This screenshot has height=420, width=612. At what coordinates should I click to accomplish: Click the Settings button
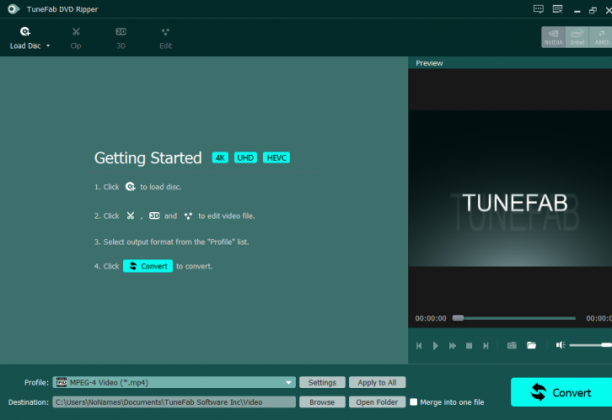point(322,383)
